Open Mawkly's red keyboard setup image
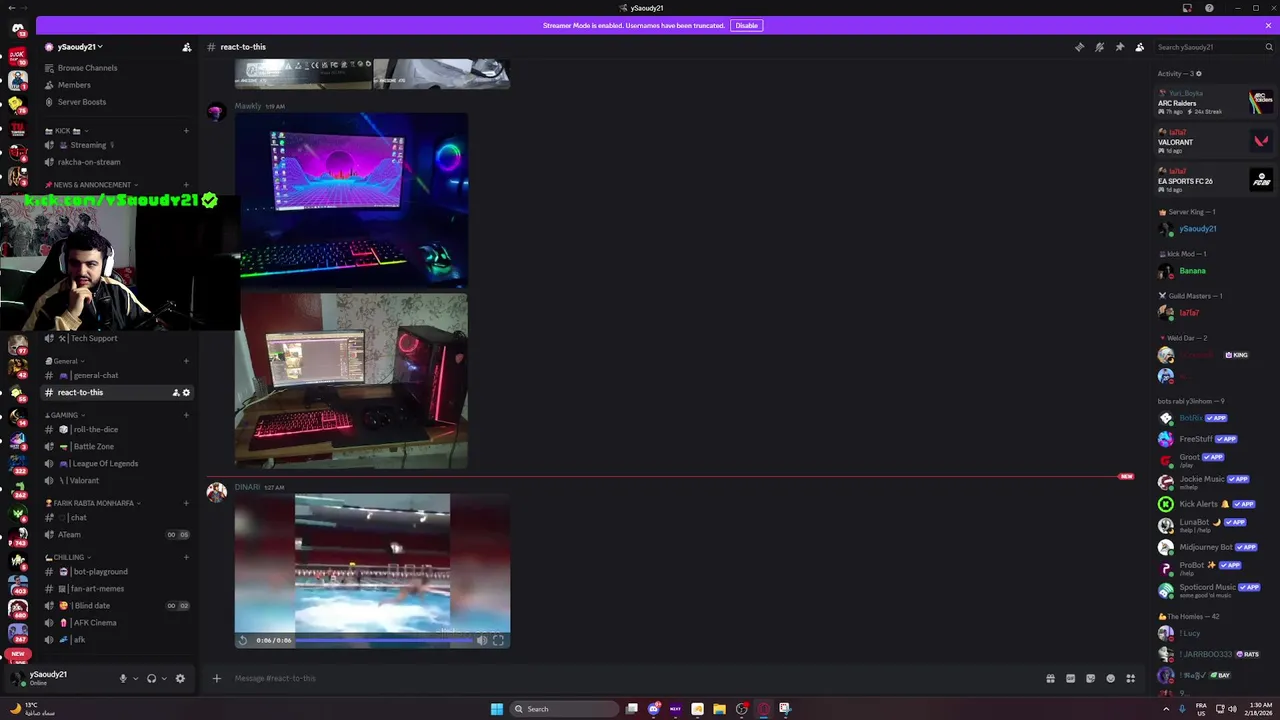1280x720 pixels. pyautogui.click(x=351, y=380)
